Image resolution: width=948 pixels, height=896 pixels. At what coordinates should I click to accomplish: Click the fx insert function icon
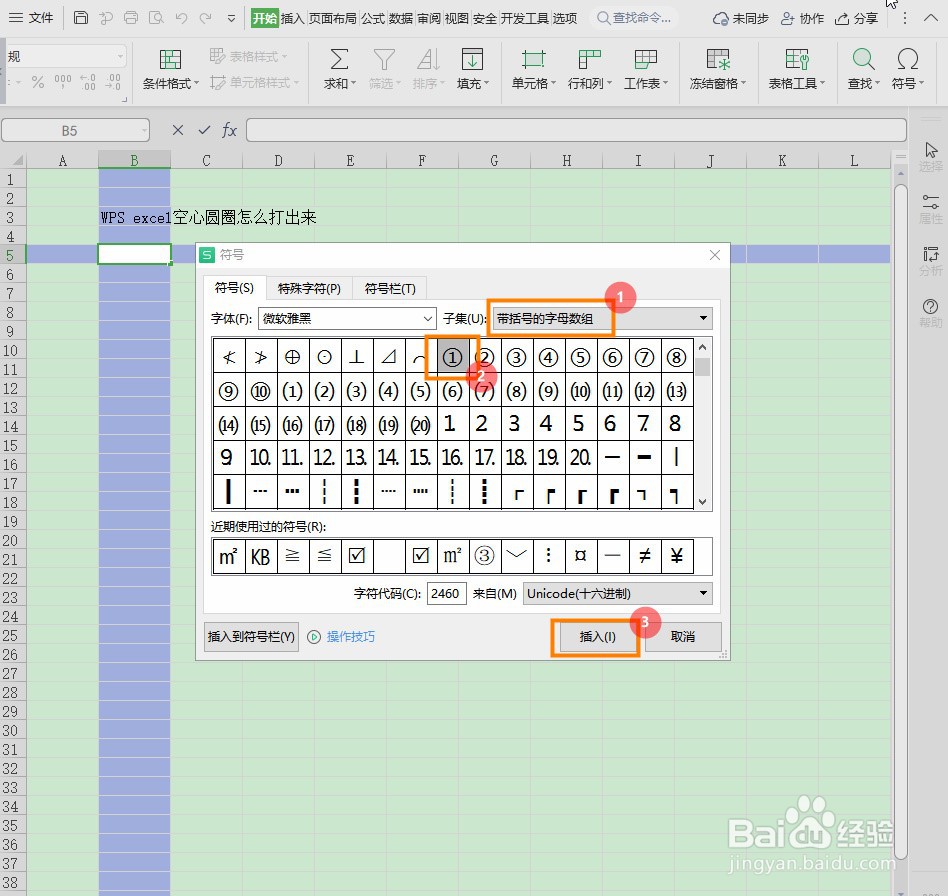coord(229,130)
